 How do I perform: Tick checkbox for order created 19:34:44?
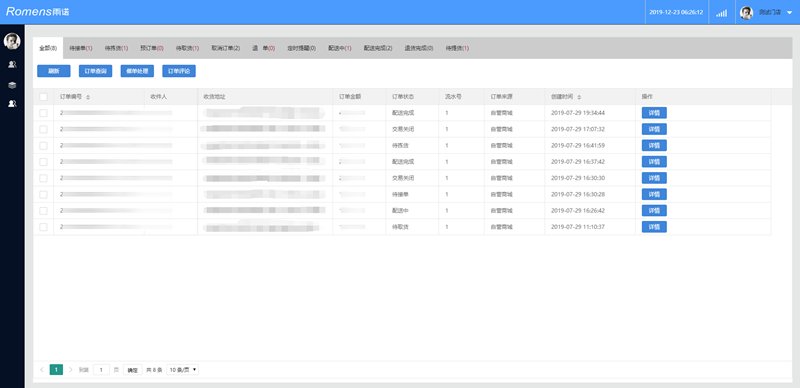43,113
